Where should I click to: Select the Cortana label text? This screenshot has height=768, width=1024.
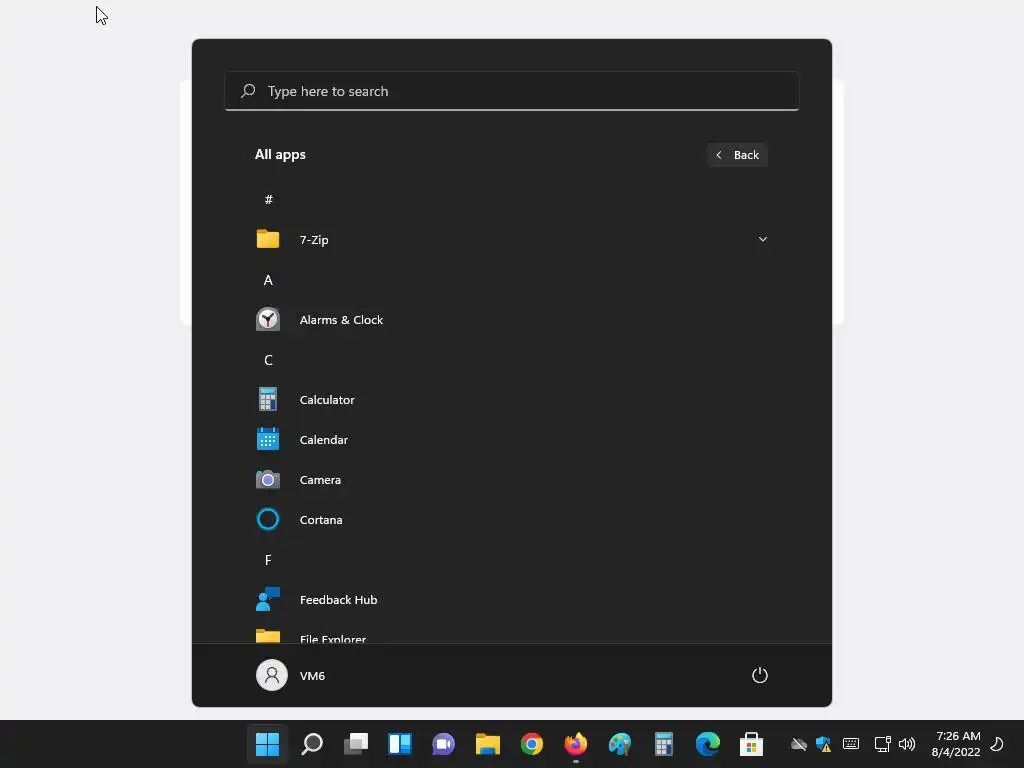tap(321, 520)
